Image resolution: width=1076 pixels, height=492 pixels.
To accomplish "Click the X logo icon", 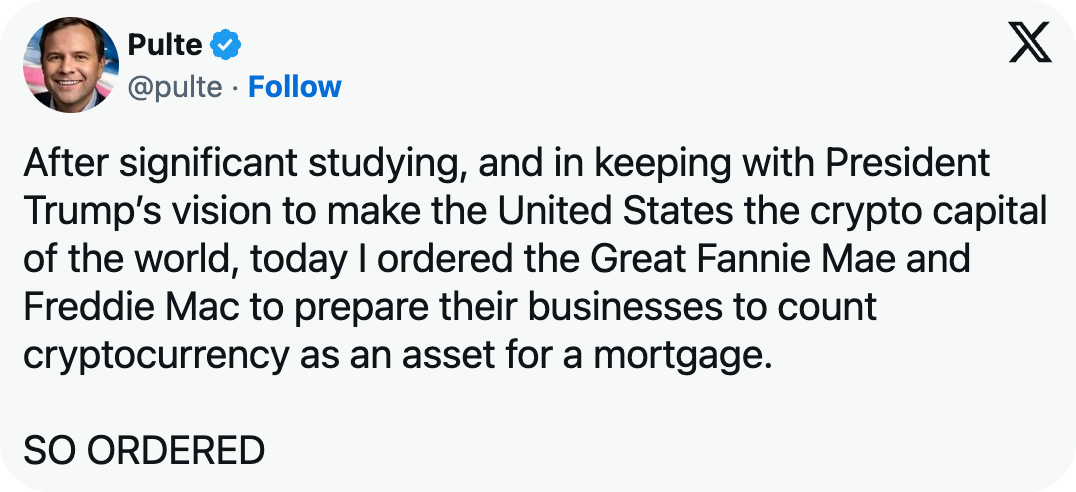I will (x=1029, y=43).
